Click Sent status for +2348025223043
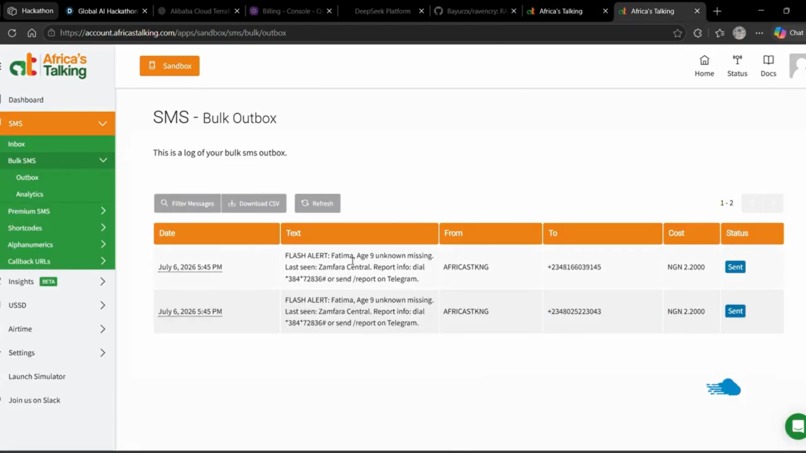 tap(735, 311)
